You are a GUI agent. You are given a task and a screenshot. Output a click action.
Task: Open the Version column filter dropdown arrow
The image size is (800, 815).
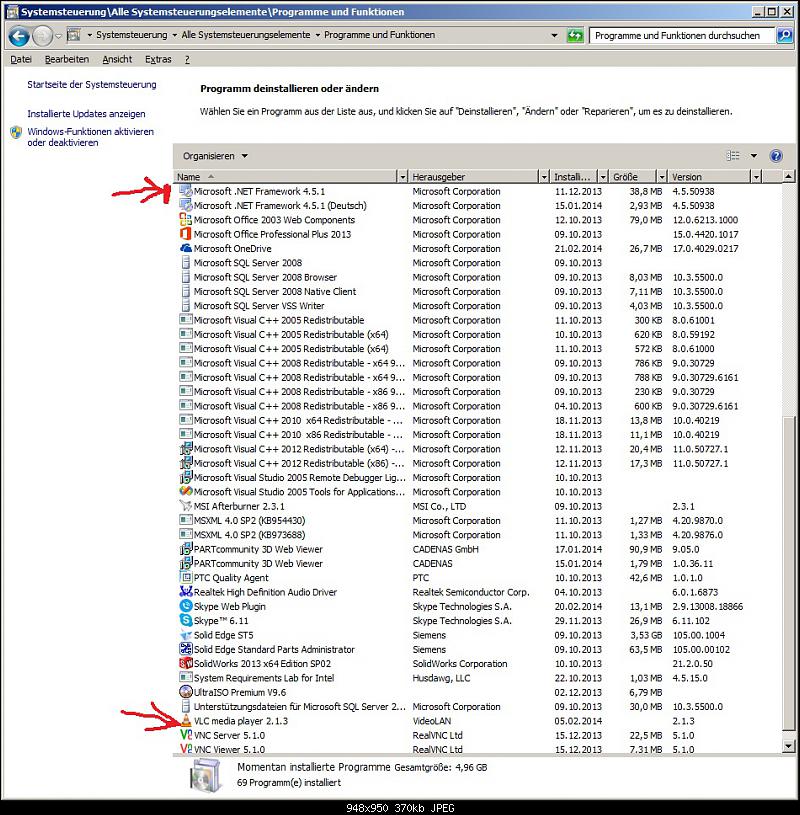[x=757, y=177]
